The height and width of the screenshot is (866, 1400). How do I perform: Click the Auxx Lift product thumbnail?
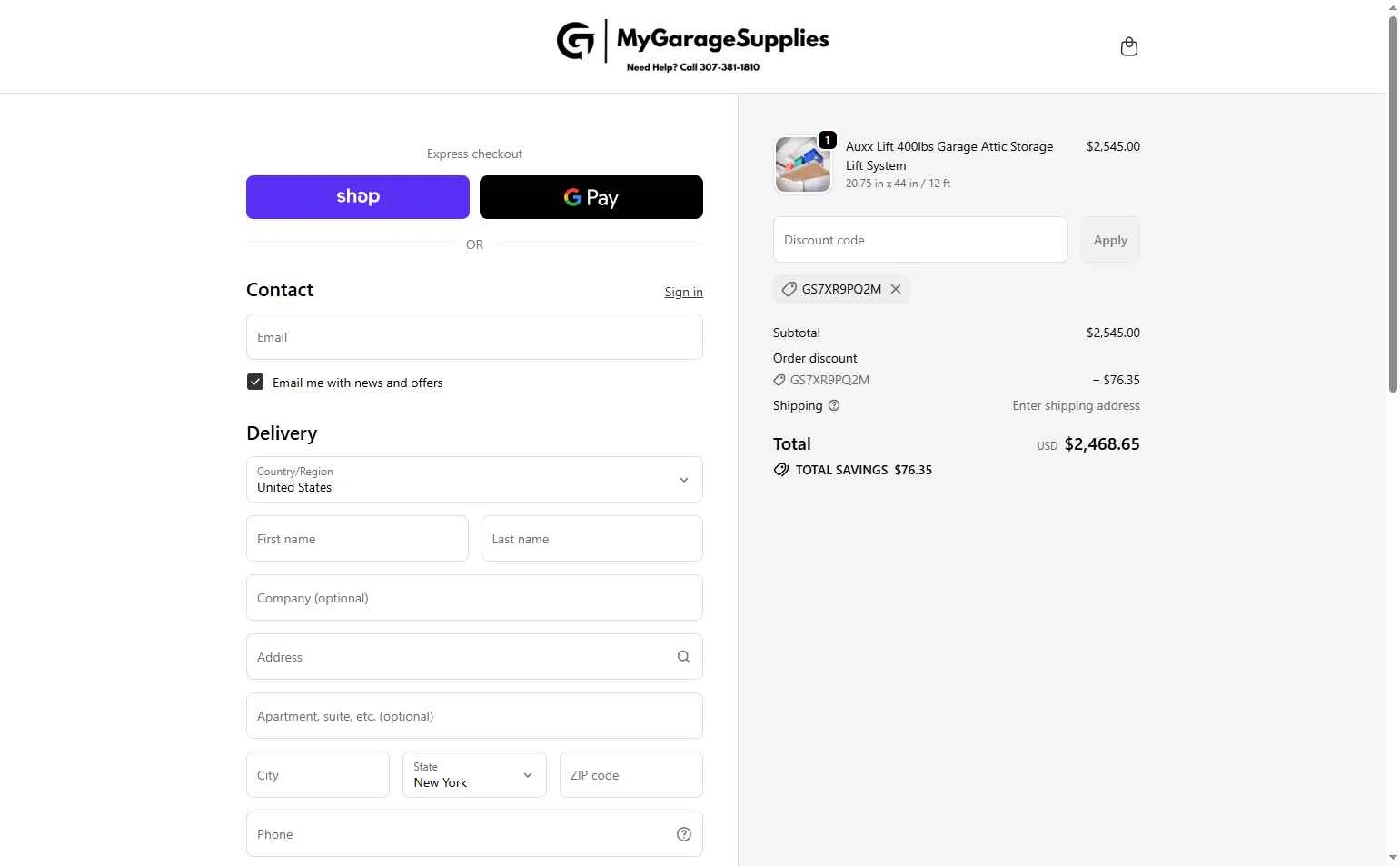803,164
